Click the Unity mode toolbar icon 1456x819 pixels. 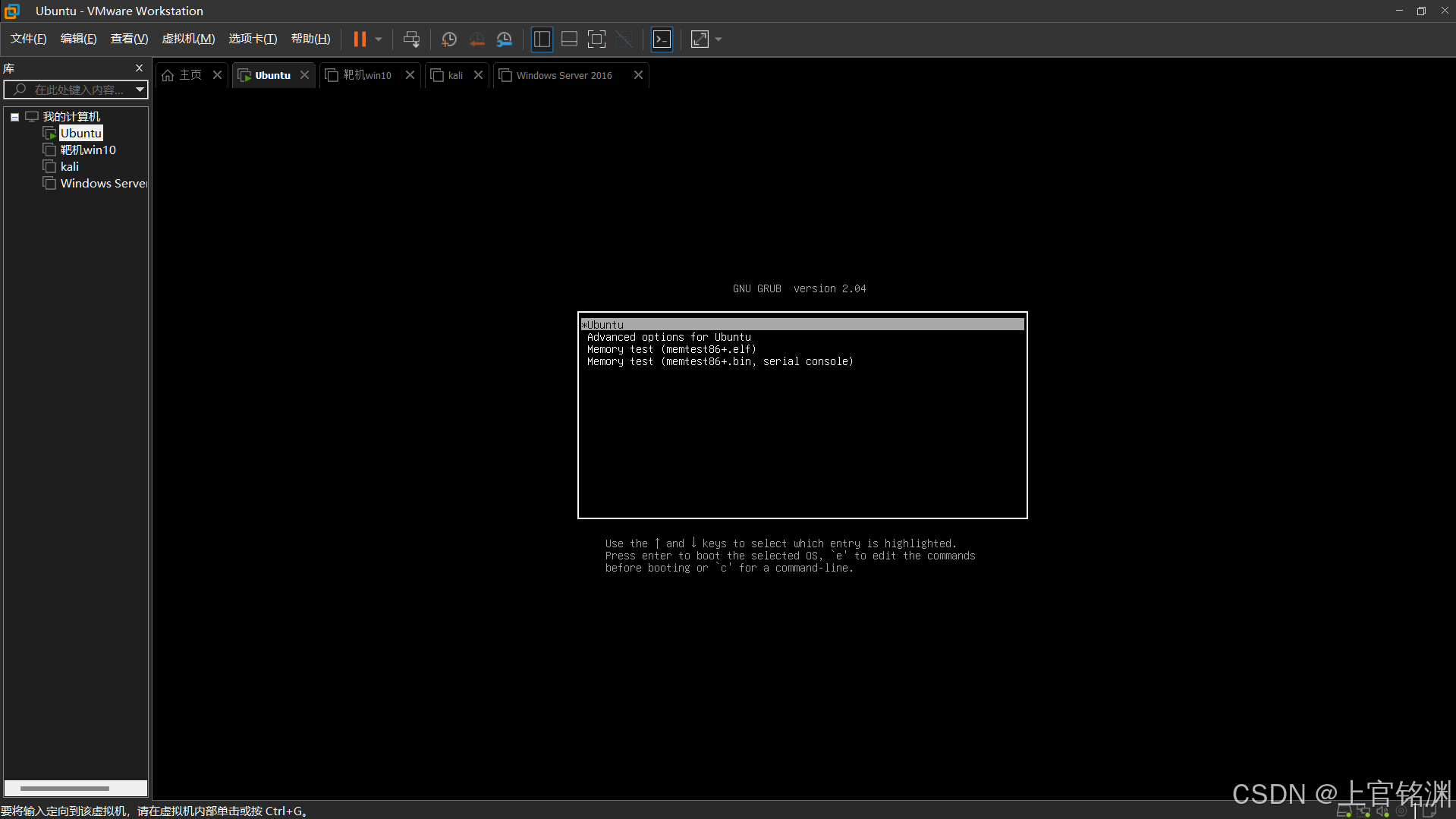(624, 39)
